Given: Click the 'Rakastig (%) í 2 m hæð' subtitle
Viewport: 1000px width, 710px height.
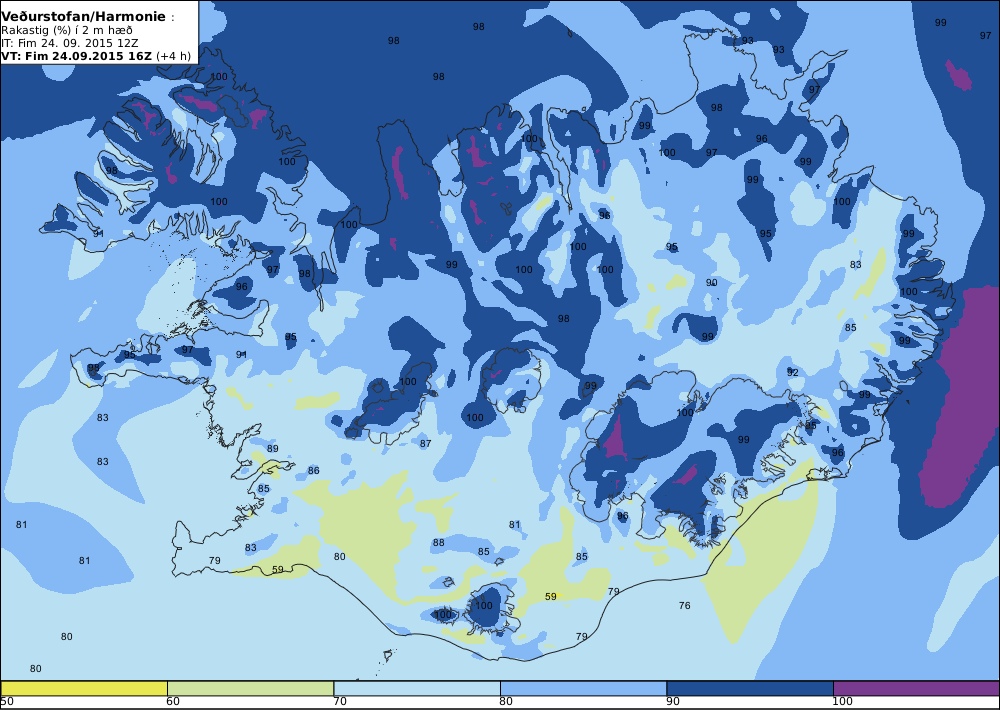Looking at the screenshot, I should [x=67, y=31].
